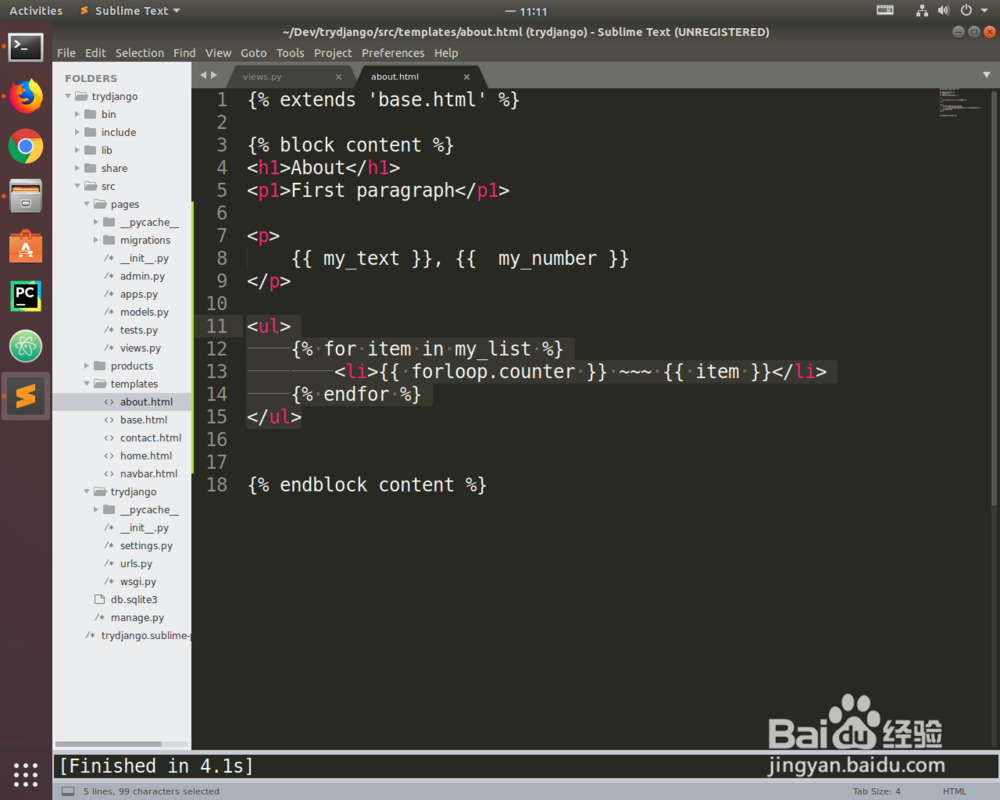This screenshot has height=800, width=1000.
Task: Expand the migrations folder
Action: click(96, 240)
